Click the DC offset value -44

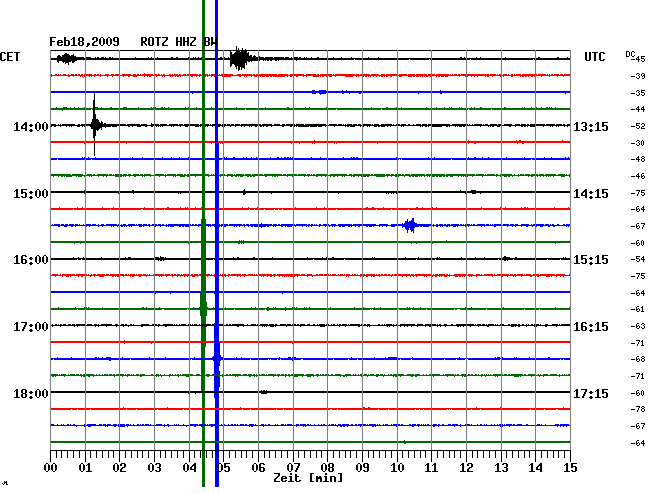(x=638, y=109)
